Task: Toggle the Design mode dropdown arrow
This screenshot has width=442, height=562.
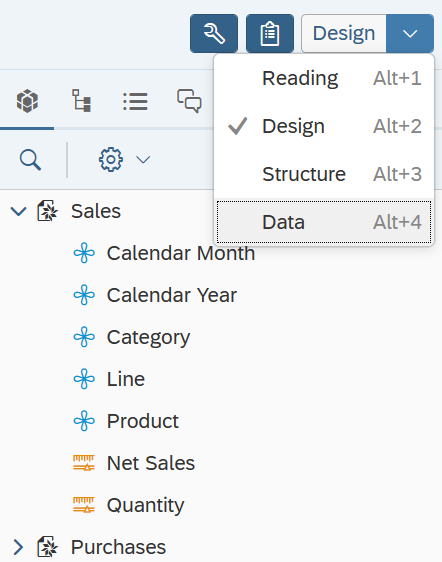Action: [410, 34]
